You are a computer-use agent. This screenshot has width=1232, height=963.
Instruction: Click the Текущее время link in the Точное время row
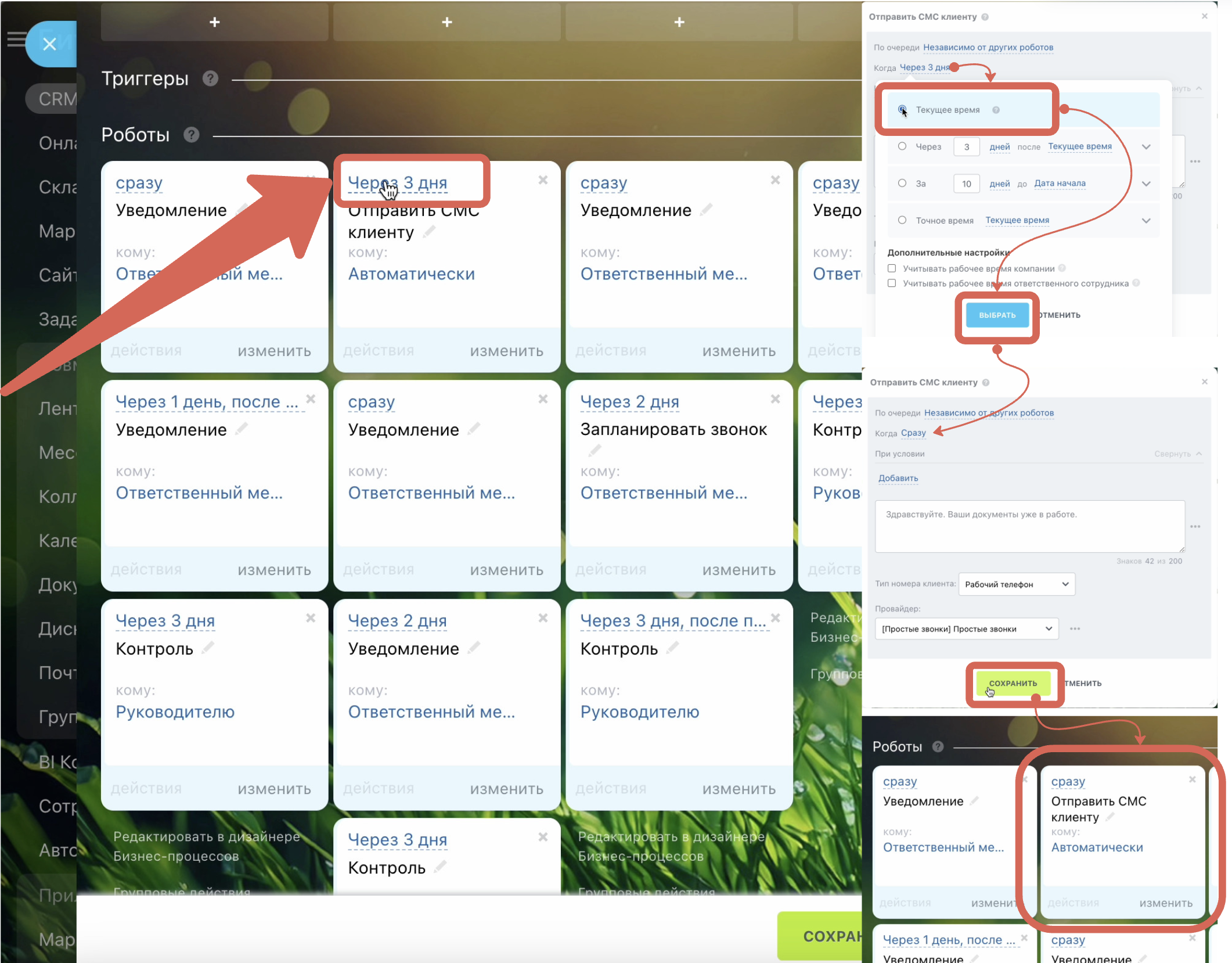pos(1017,220)
